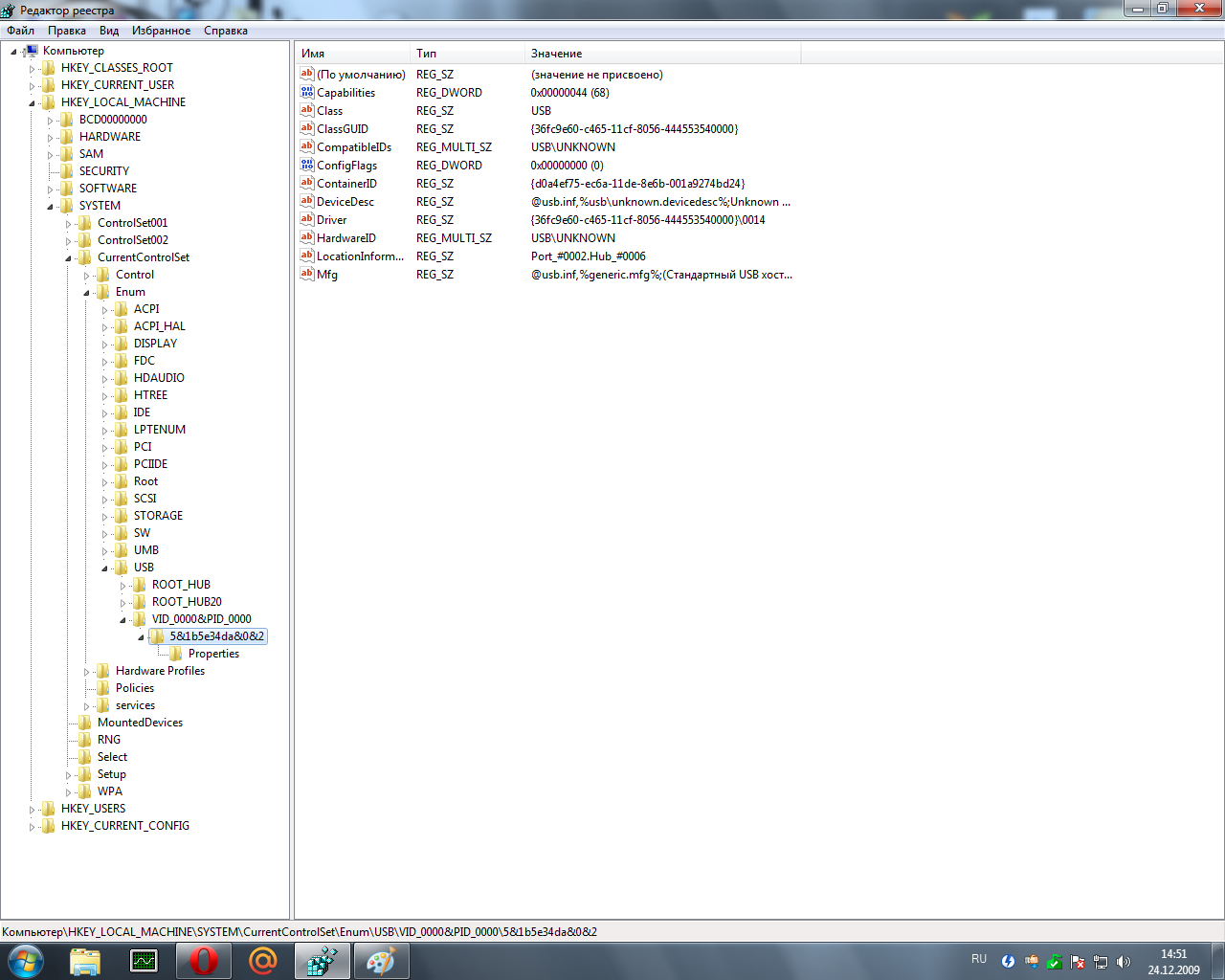
Task: Click the HARDWARE key folder icon
Action: click(66, 137)
